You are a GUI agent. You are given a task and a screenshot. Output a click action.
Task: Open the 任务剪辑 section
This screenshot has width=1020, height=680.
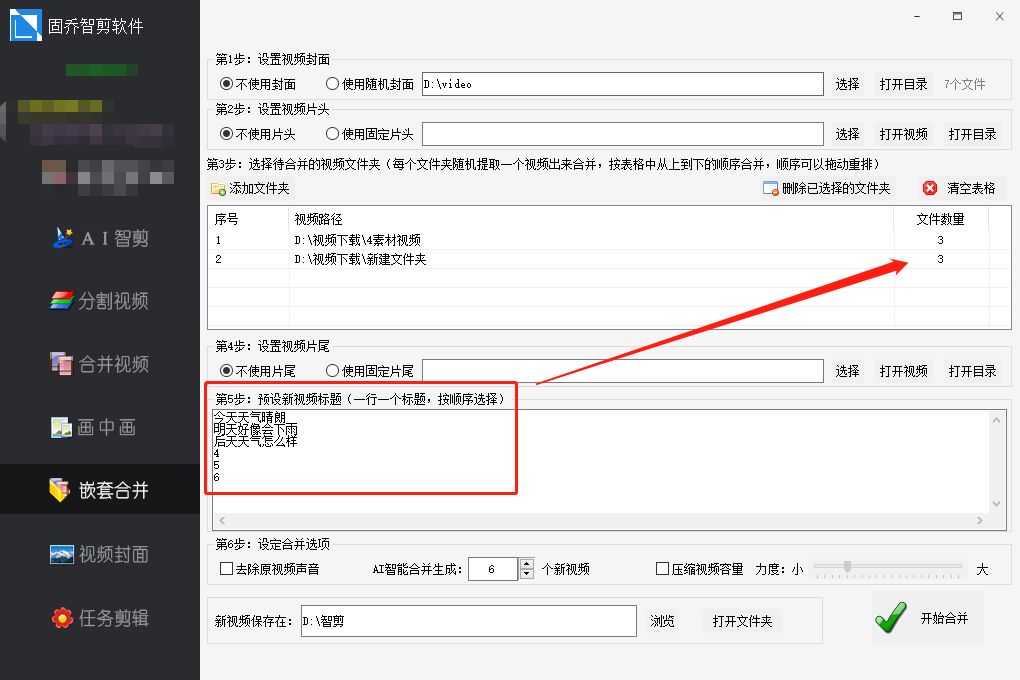pyautogui.click(x=101, y=617)
